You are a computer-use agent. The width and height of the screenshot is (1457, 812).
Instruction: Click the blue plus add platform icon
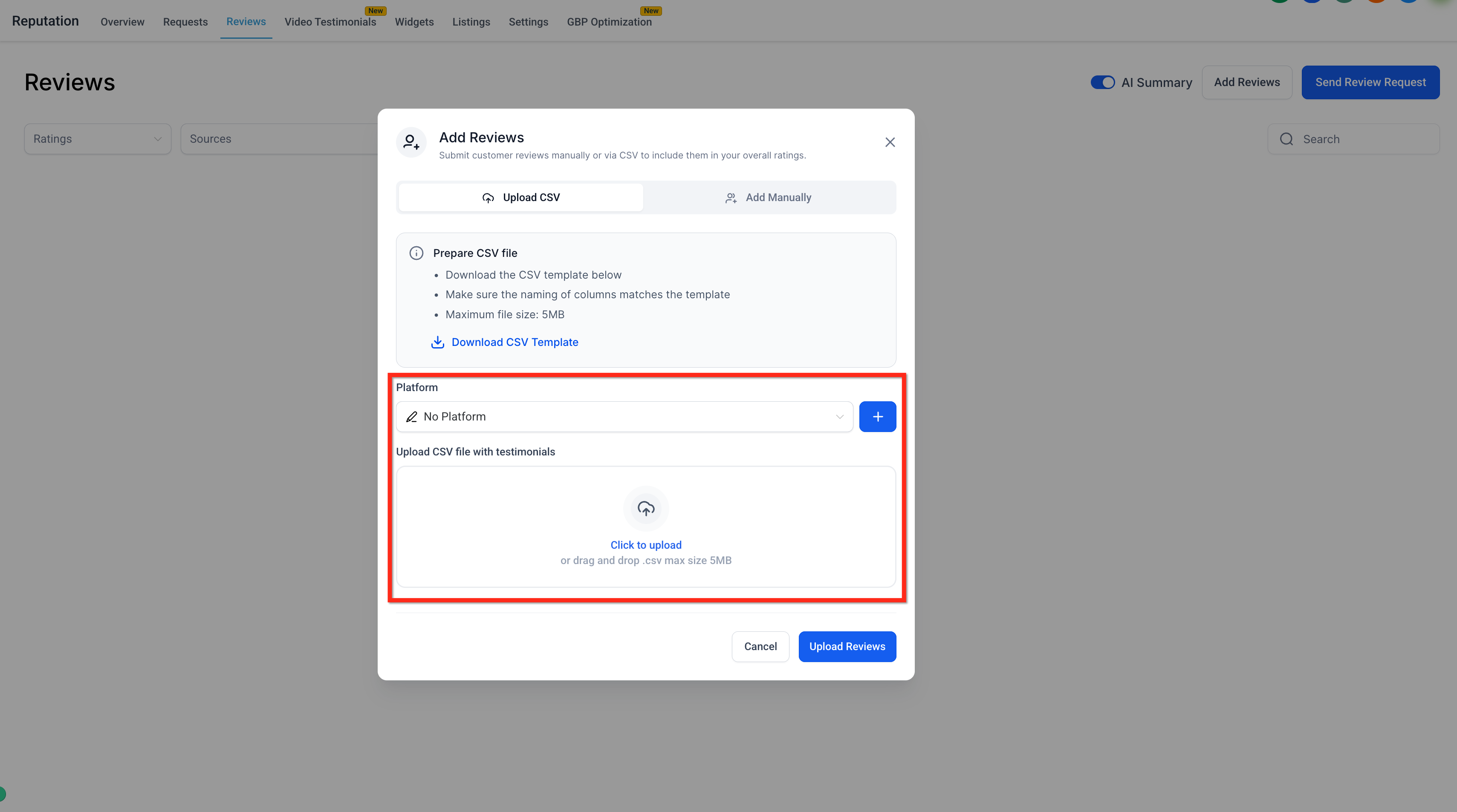pyautogui.click(x=877, y=417)
